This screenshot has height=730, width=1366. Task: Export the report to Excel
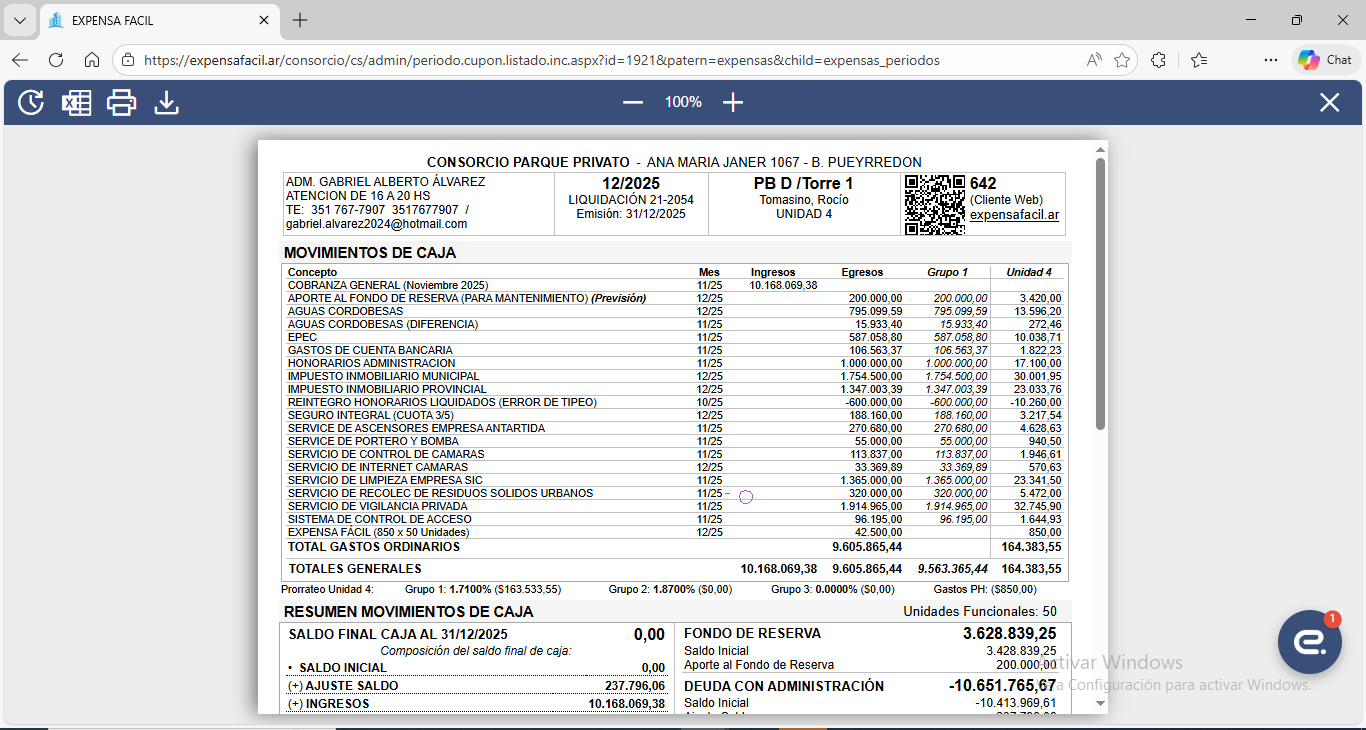[x=76, y=102]
